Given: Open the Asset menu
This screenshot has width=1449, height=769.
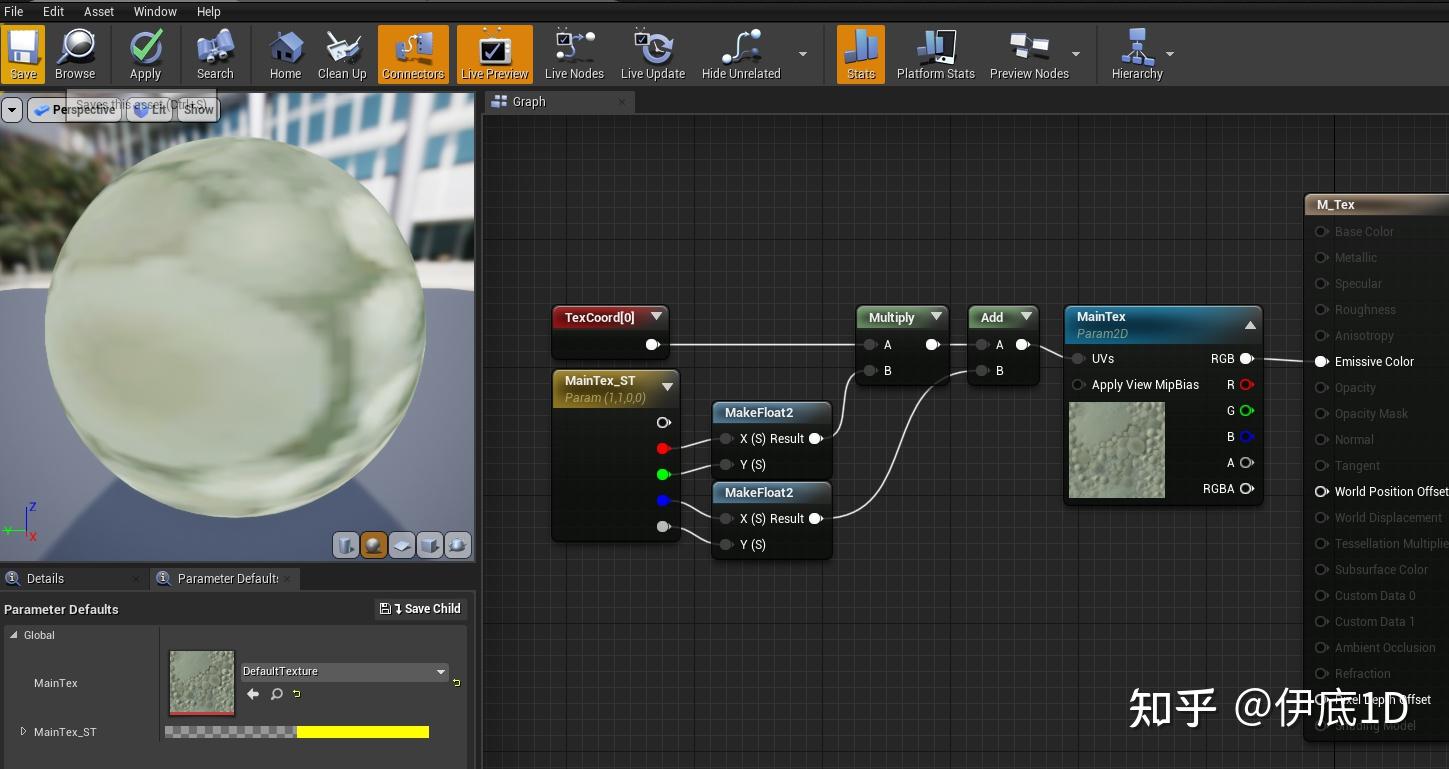Looking at the screenshot, I should pos(99,12).
